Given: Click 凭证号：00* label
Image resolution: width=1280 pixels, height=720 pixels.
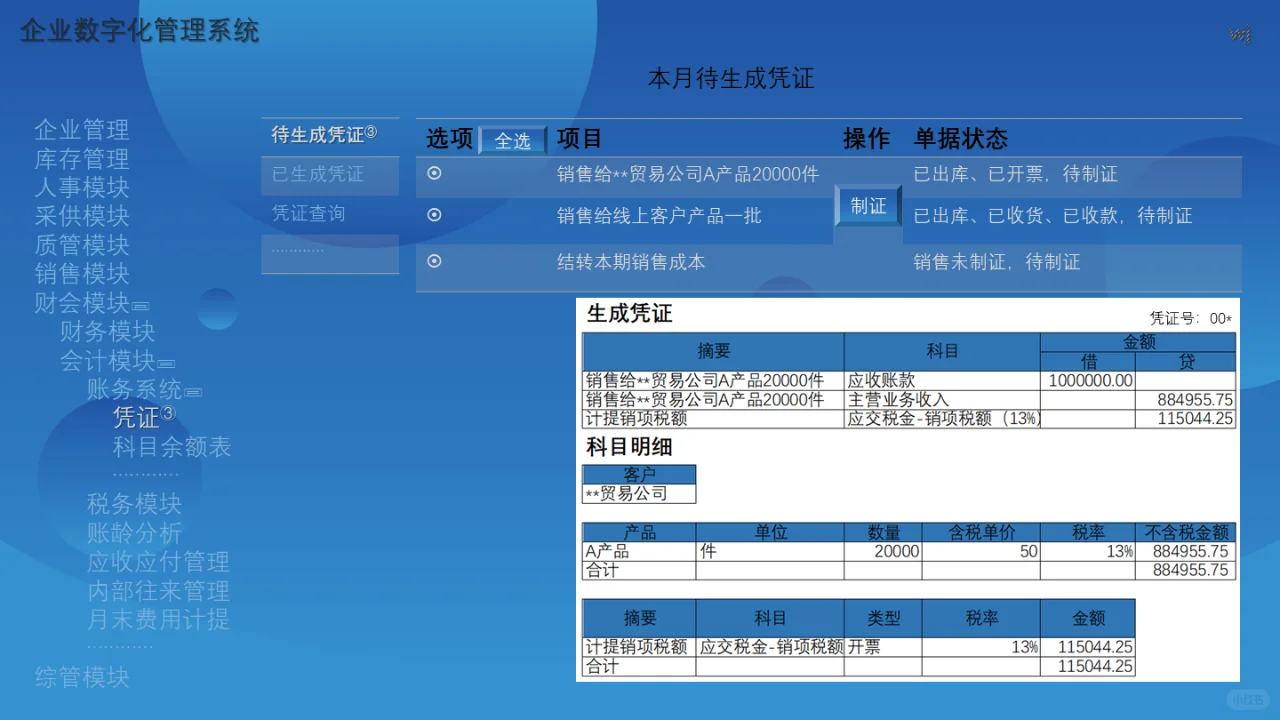Looking at the screenshot, I should tap(1191, 319).
